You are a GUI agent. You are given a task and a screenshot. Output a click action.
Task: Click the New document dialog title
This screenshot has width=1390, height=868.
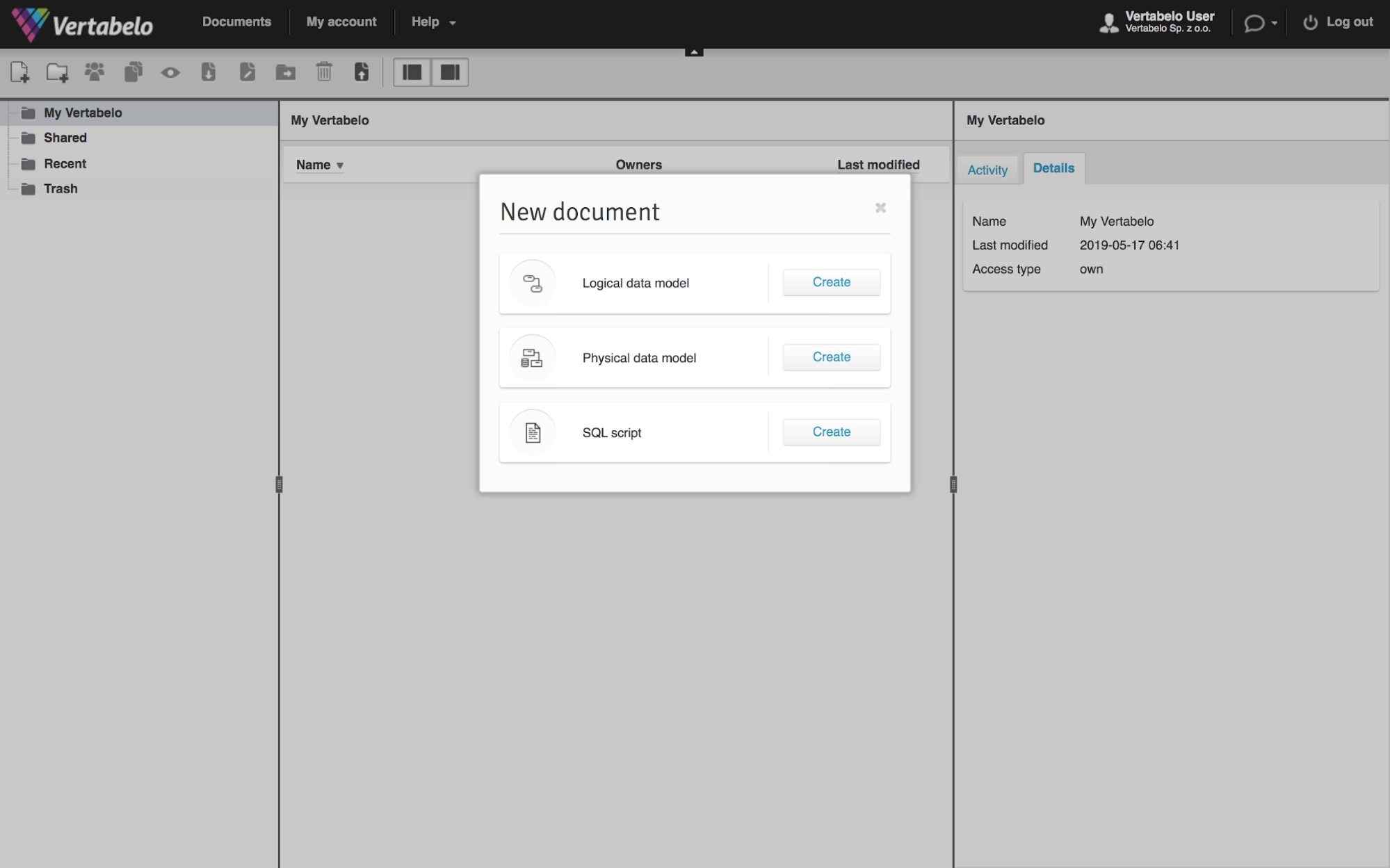[580, 212]
